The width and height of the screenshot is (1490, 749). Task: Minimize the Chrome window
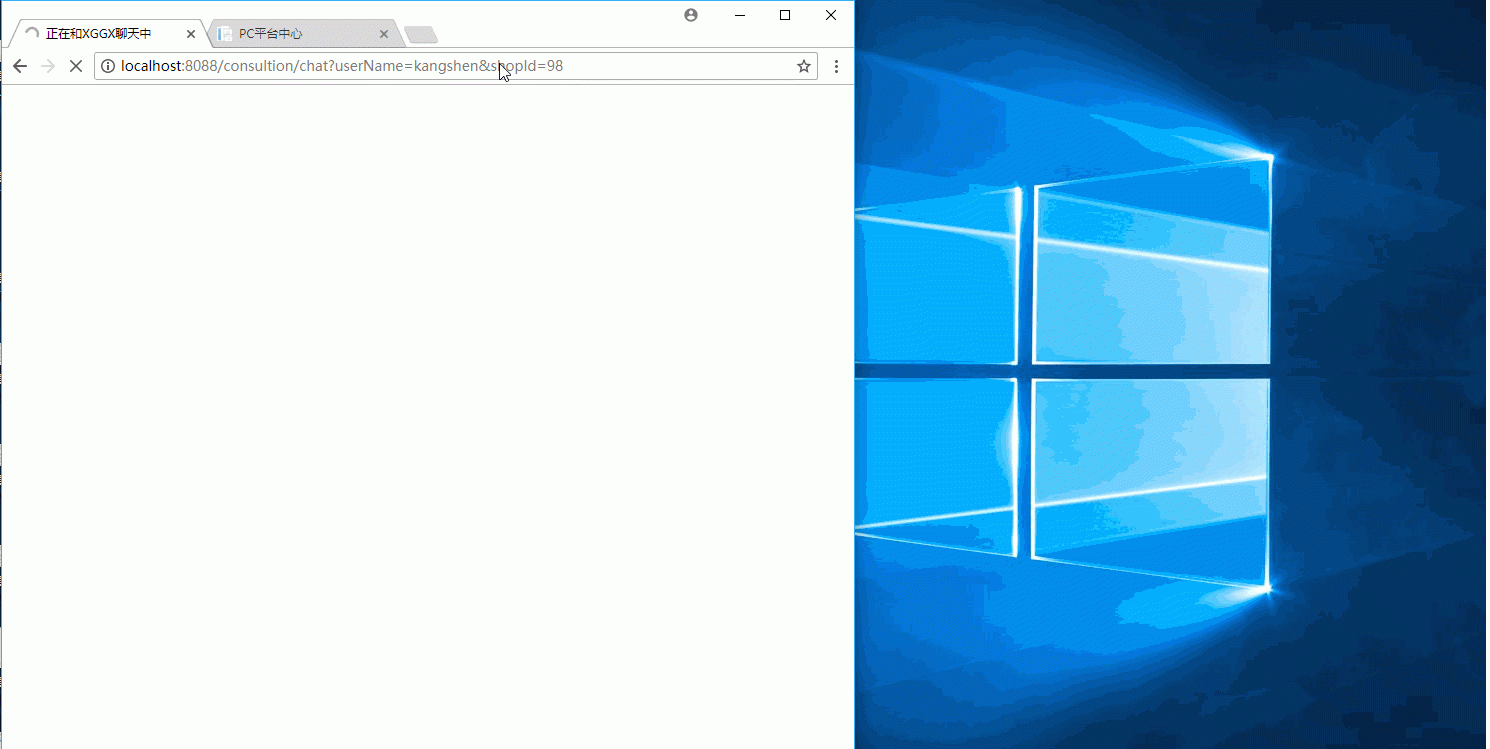tap(740, 15)
